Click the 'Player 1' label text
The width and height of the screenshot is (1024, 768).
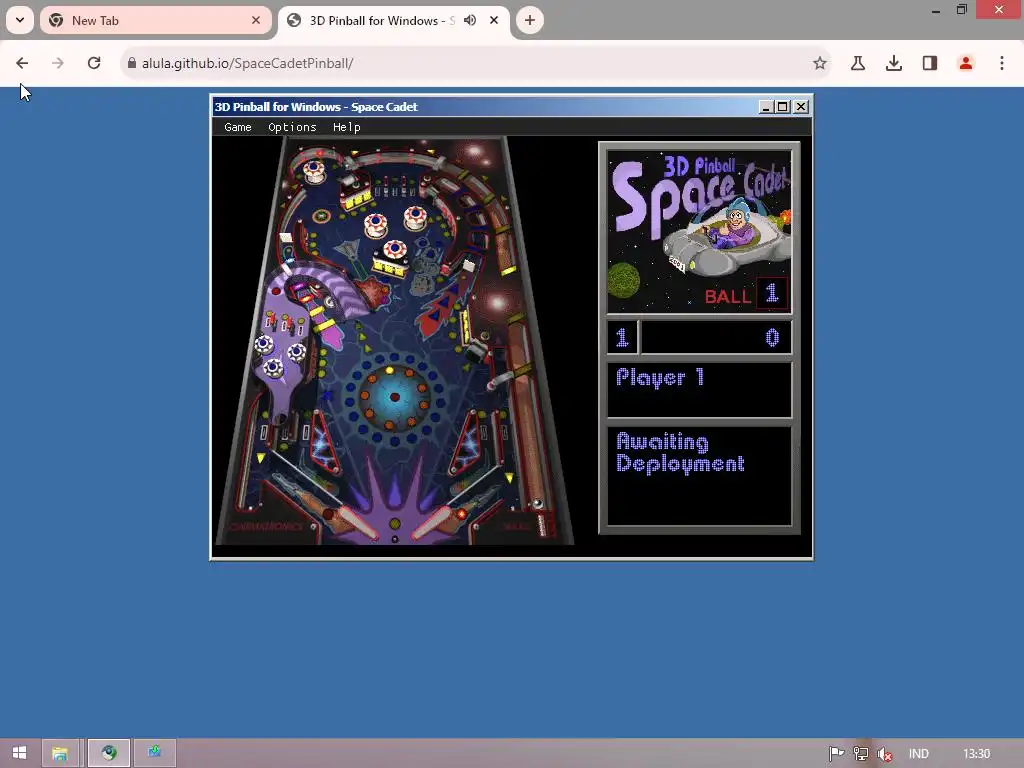pos(660,377)
